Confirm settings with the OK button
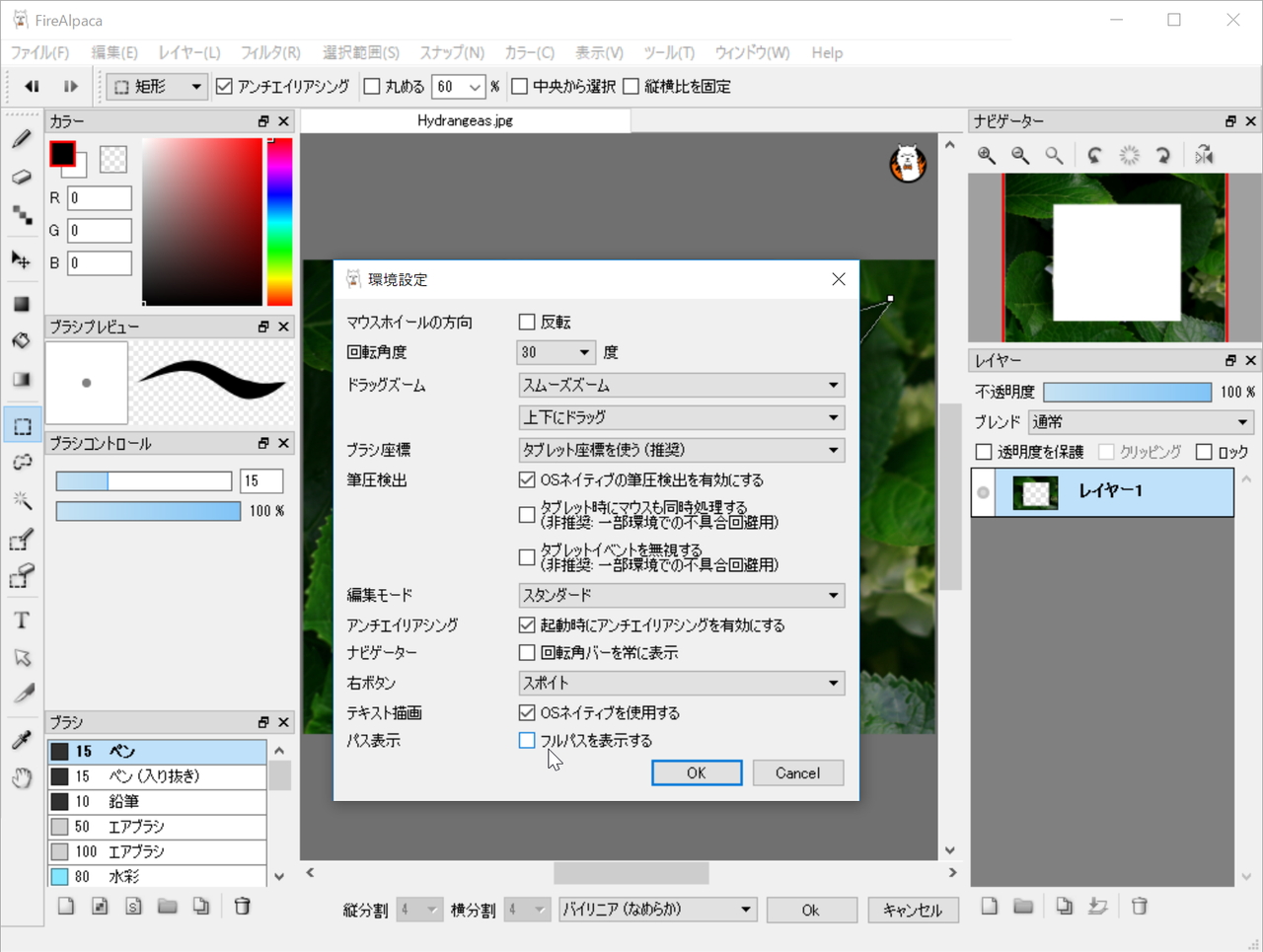Image resolution: width=1263 pixels, height=952 pixels. click(697, 772)
